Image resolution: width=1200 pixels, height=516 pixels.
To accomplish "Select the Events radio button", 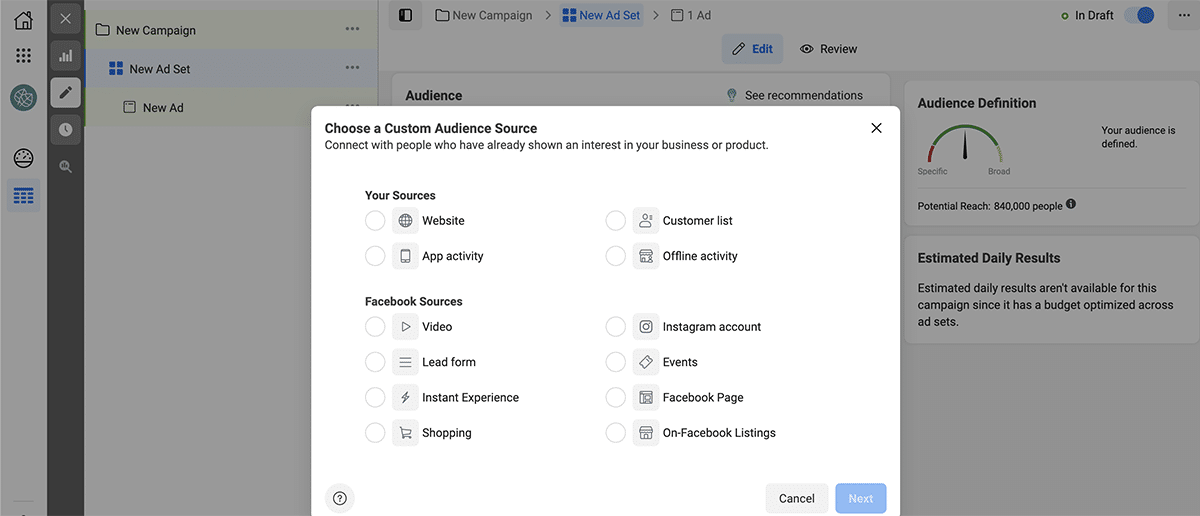I will coord(616,362).
